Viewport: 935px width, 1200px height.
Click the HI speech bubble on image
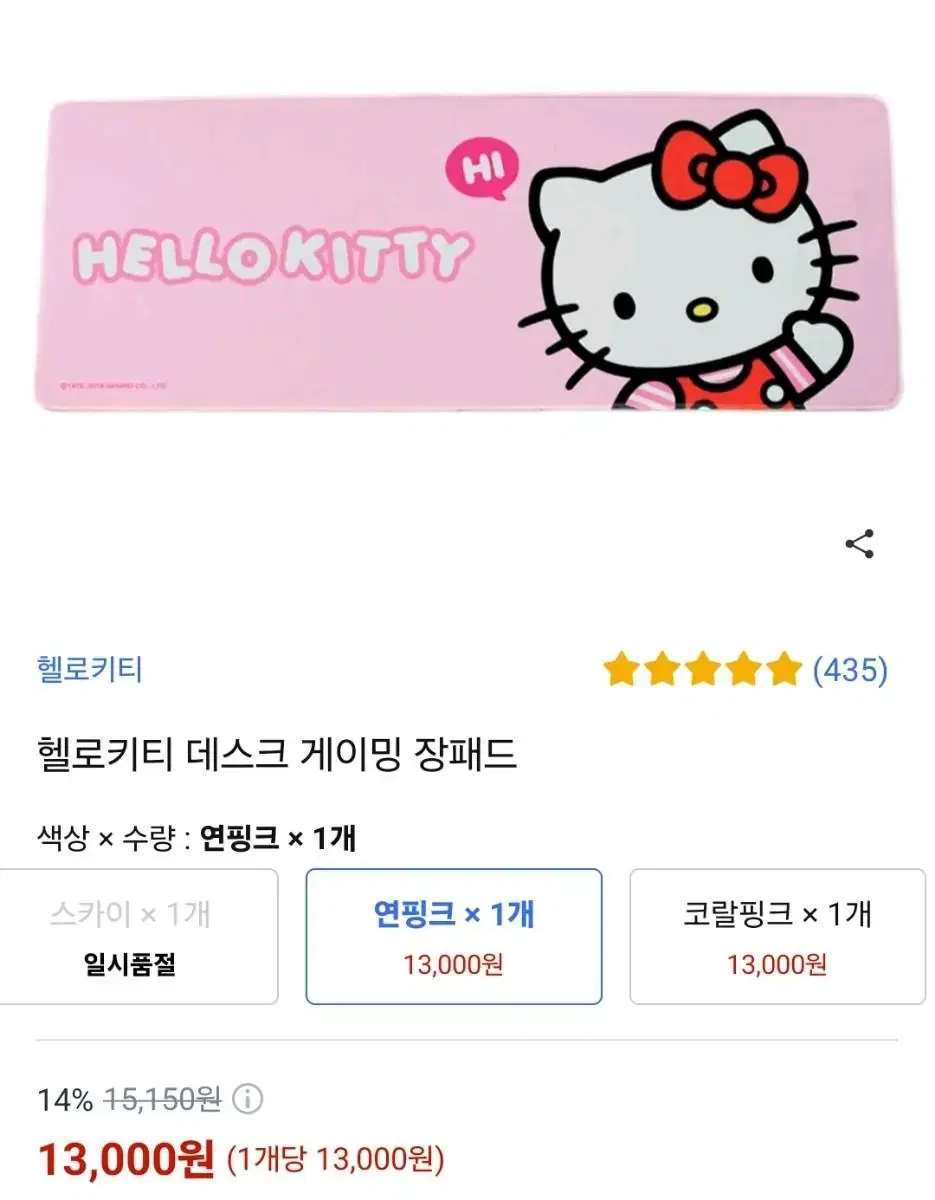coord(483,168)
